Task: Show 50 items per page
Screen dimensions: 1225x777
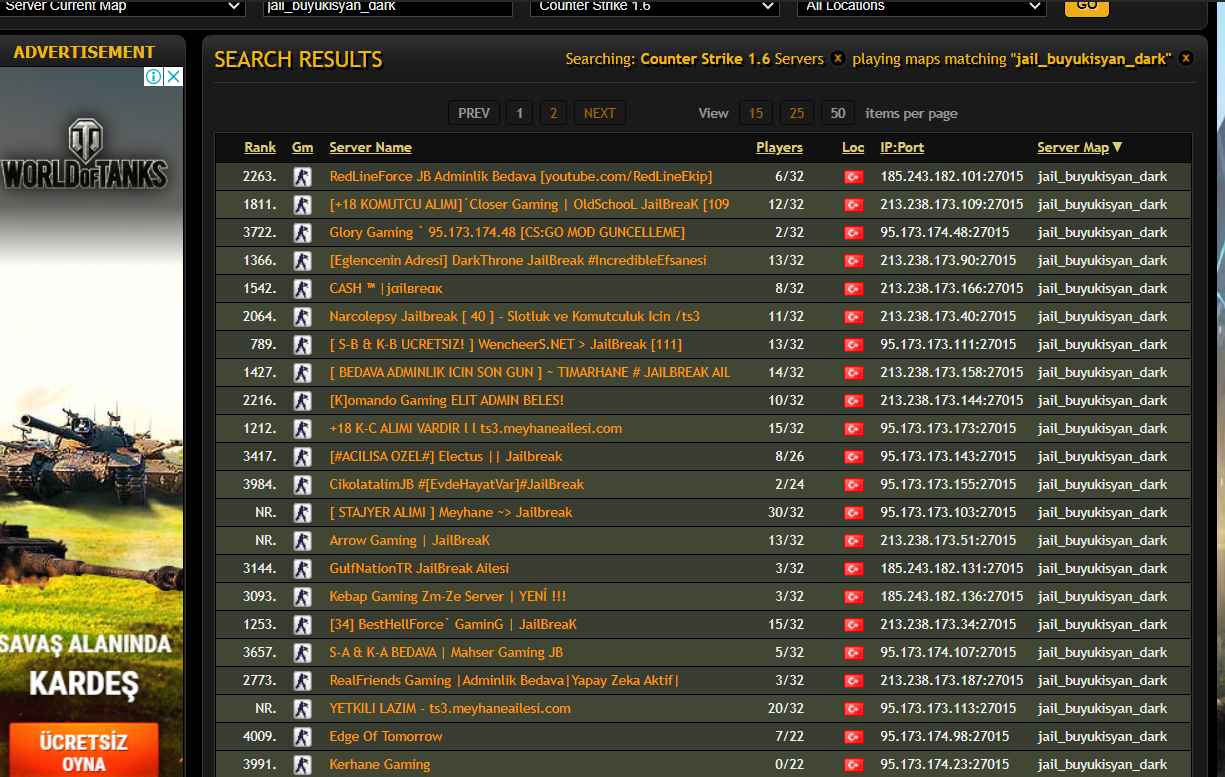Action: 838,113
